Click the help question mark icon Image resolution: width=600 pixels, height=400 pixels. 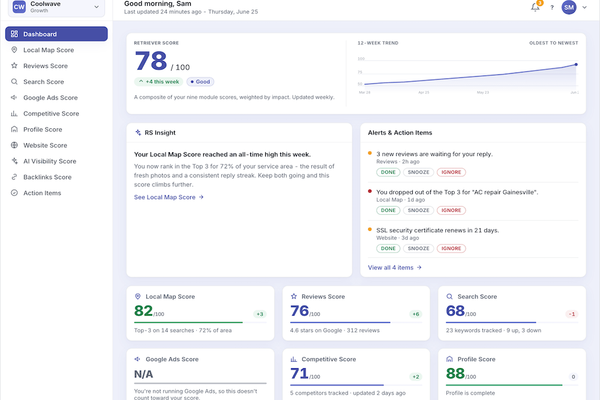(x=552, y=7)
